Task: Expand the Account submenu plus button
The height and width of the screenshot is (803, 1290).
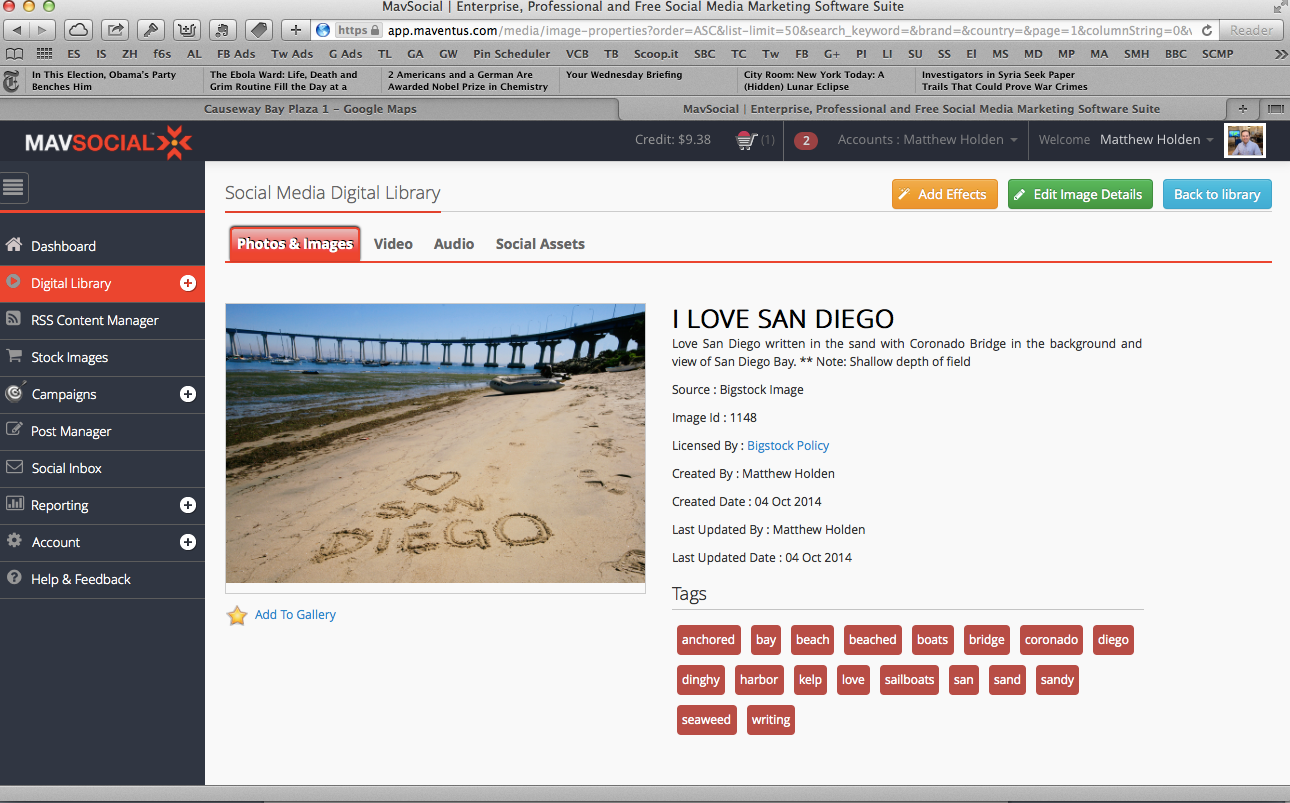Action: (187, 542)
